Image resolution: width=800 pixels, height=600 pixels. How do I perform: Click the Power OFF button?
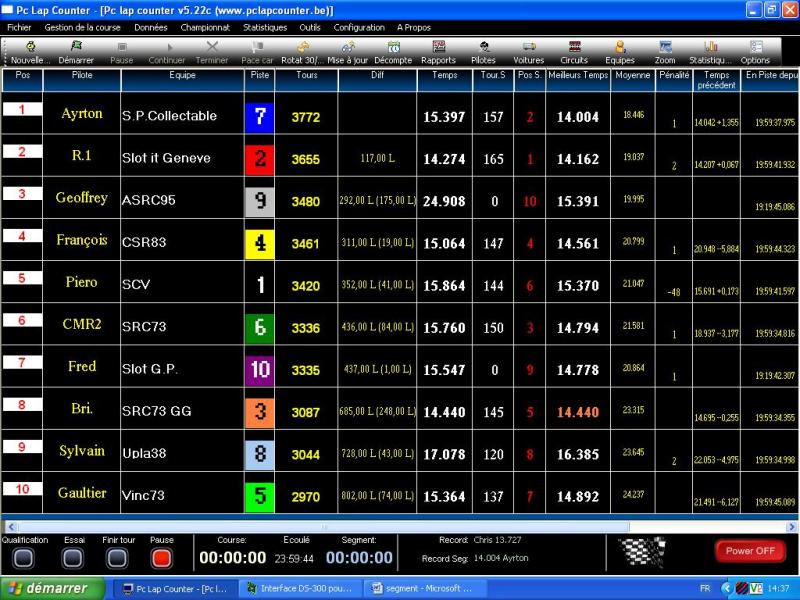(750, 551)
